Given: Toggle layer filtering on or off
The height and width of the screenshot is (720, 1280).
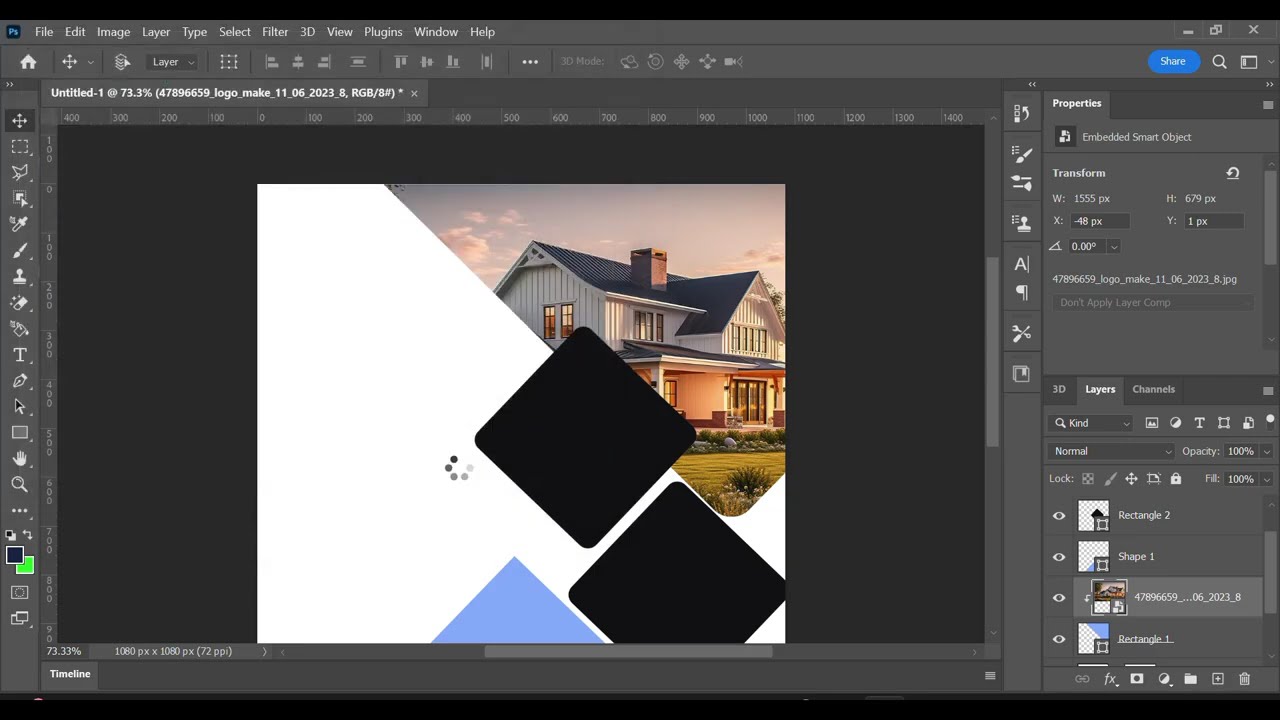Looking at the screenshot, I should [1270, 420].
